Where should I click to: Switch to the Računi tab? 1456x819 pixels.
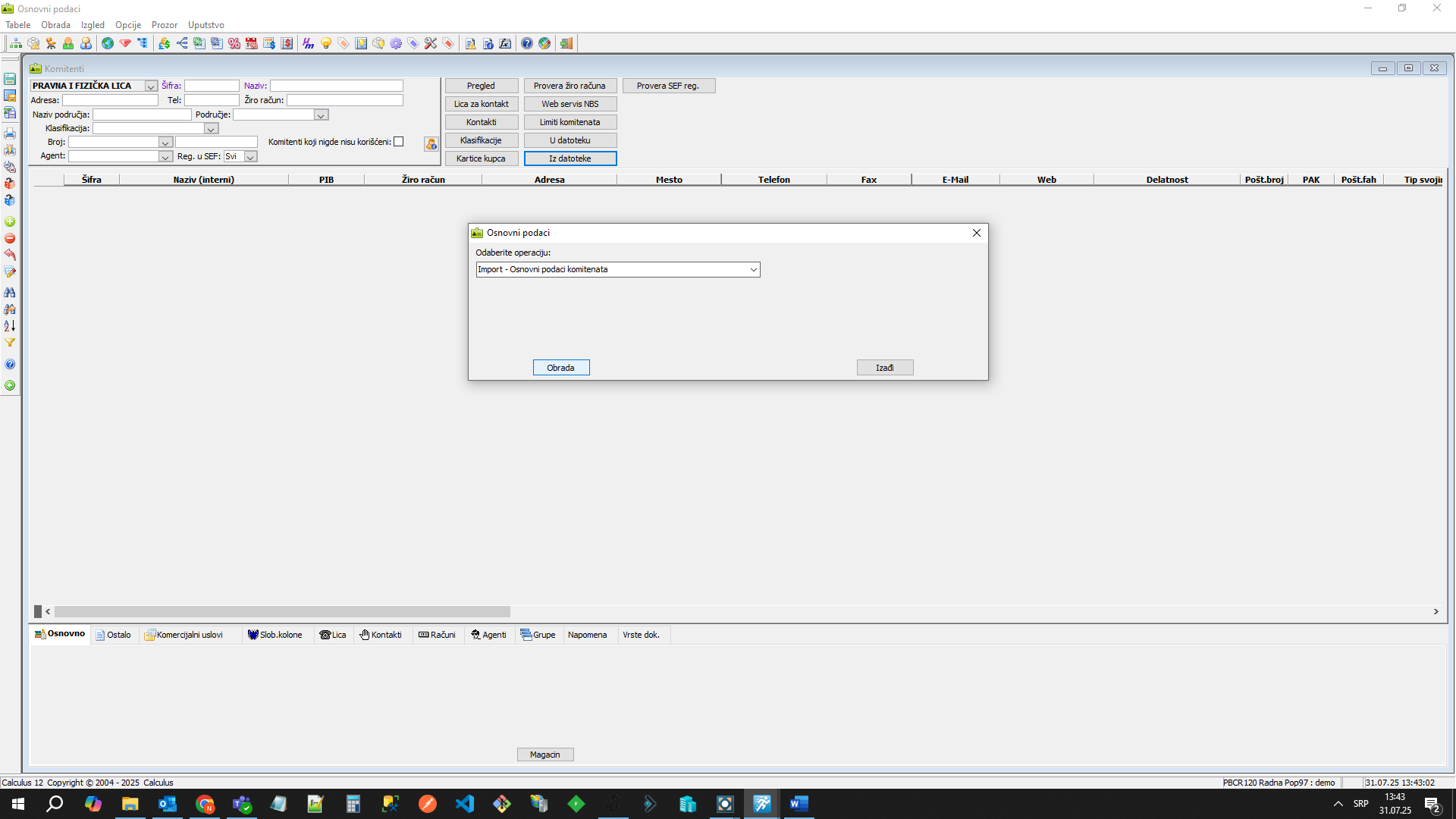point(437,635)
